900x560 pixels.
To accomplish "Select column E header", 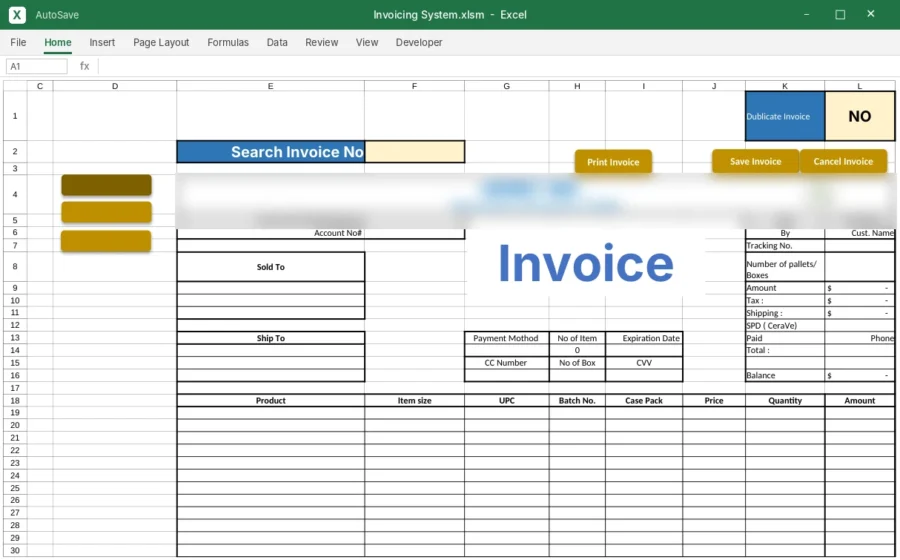I will coord(270,86).
